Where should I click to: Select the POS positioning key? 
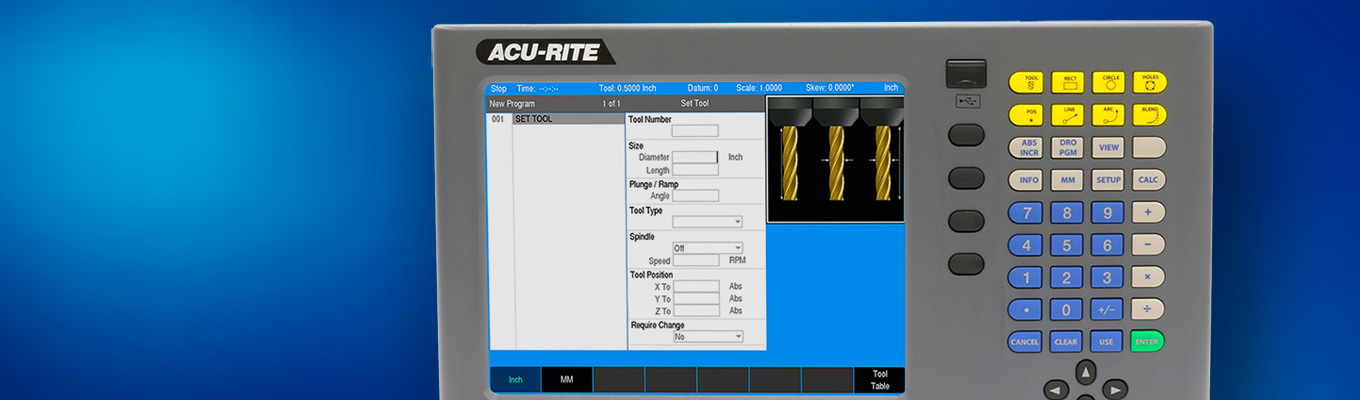(1025, 115)
